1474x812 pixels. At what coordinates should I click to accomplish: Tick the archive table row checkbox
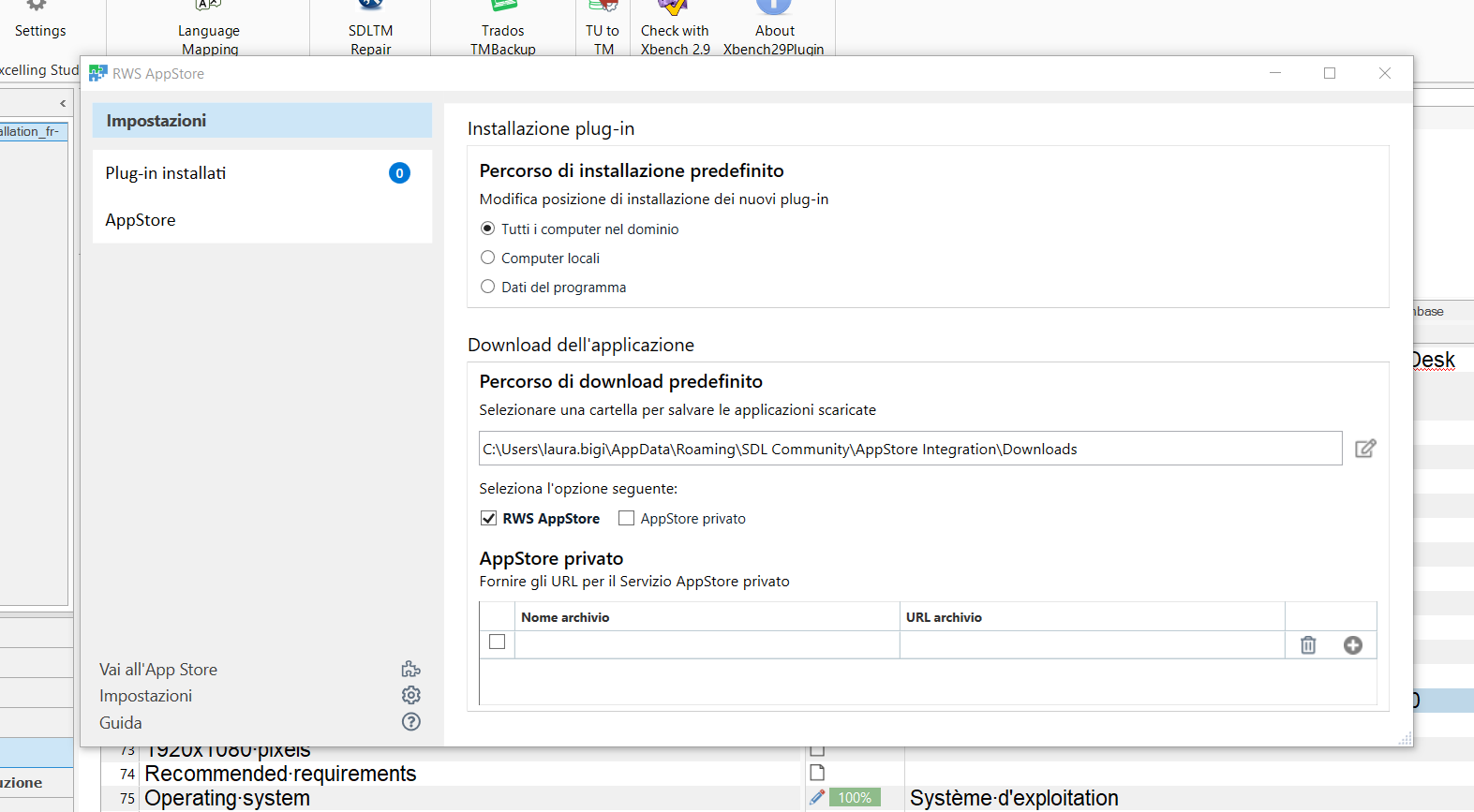(x=498, y=642)
